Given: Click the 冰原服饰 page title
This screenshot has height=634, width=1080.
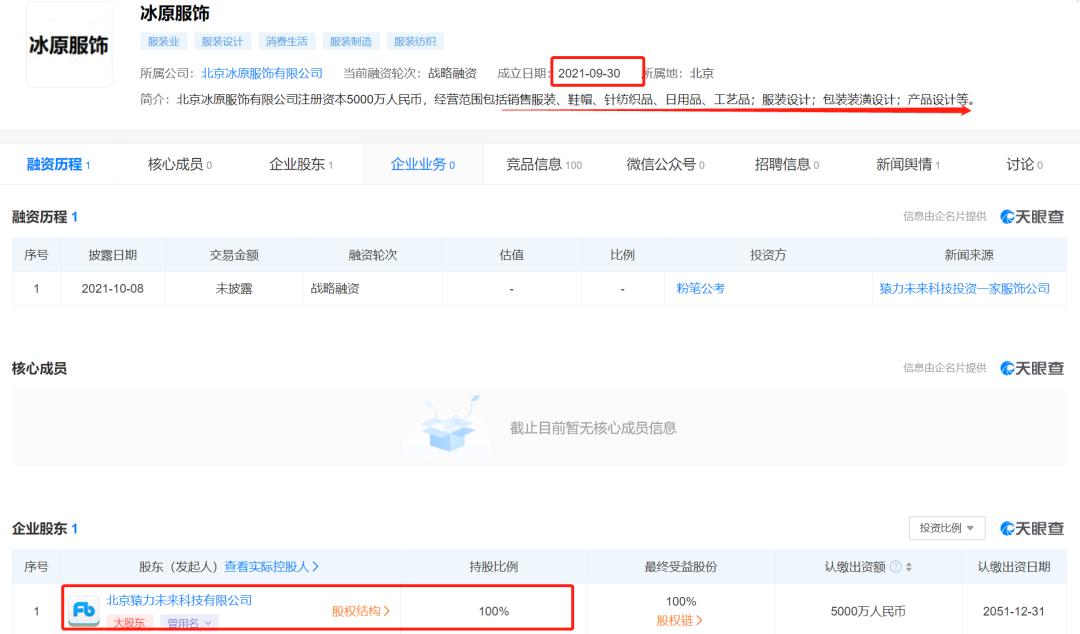Looking at the screenshot, I should [174, 13].
